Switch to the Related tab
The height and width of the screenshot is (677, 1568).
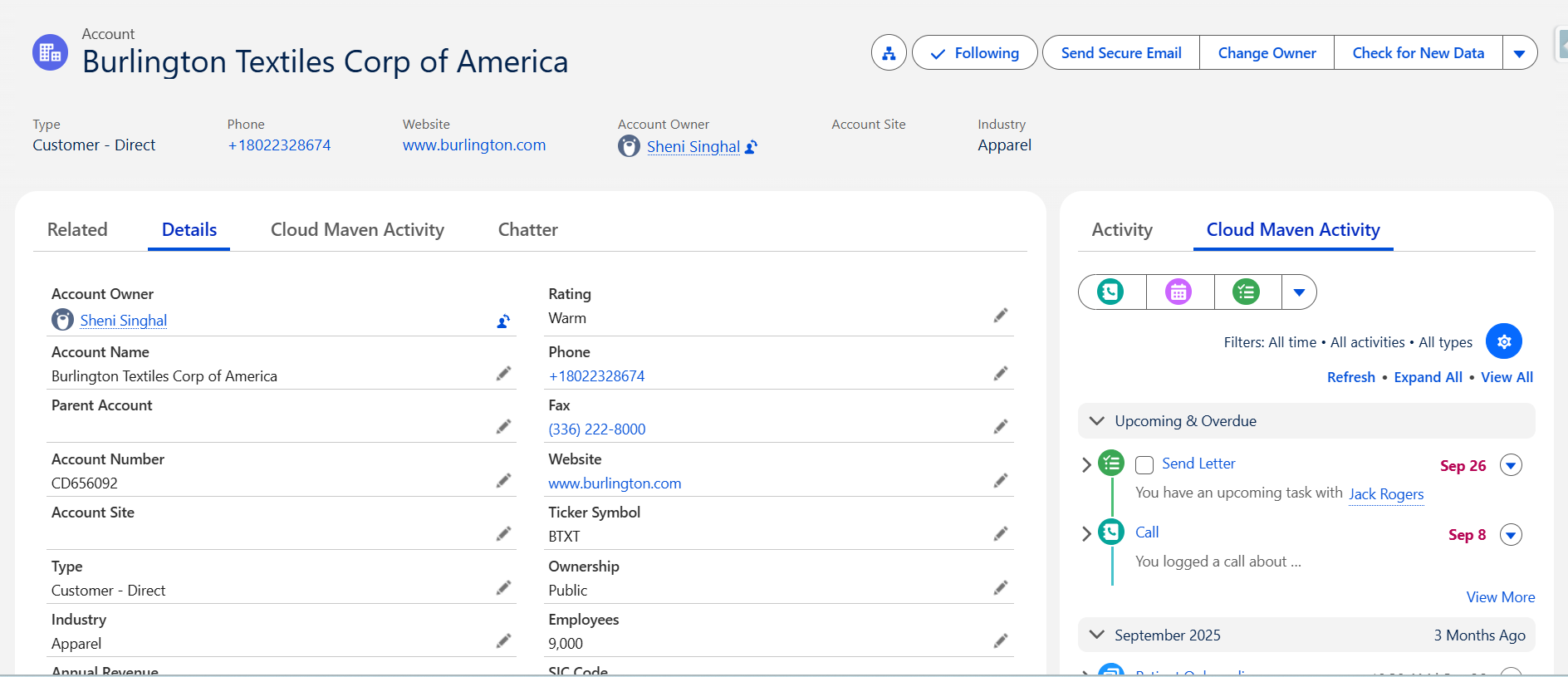(77, 230)
